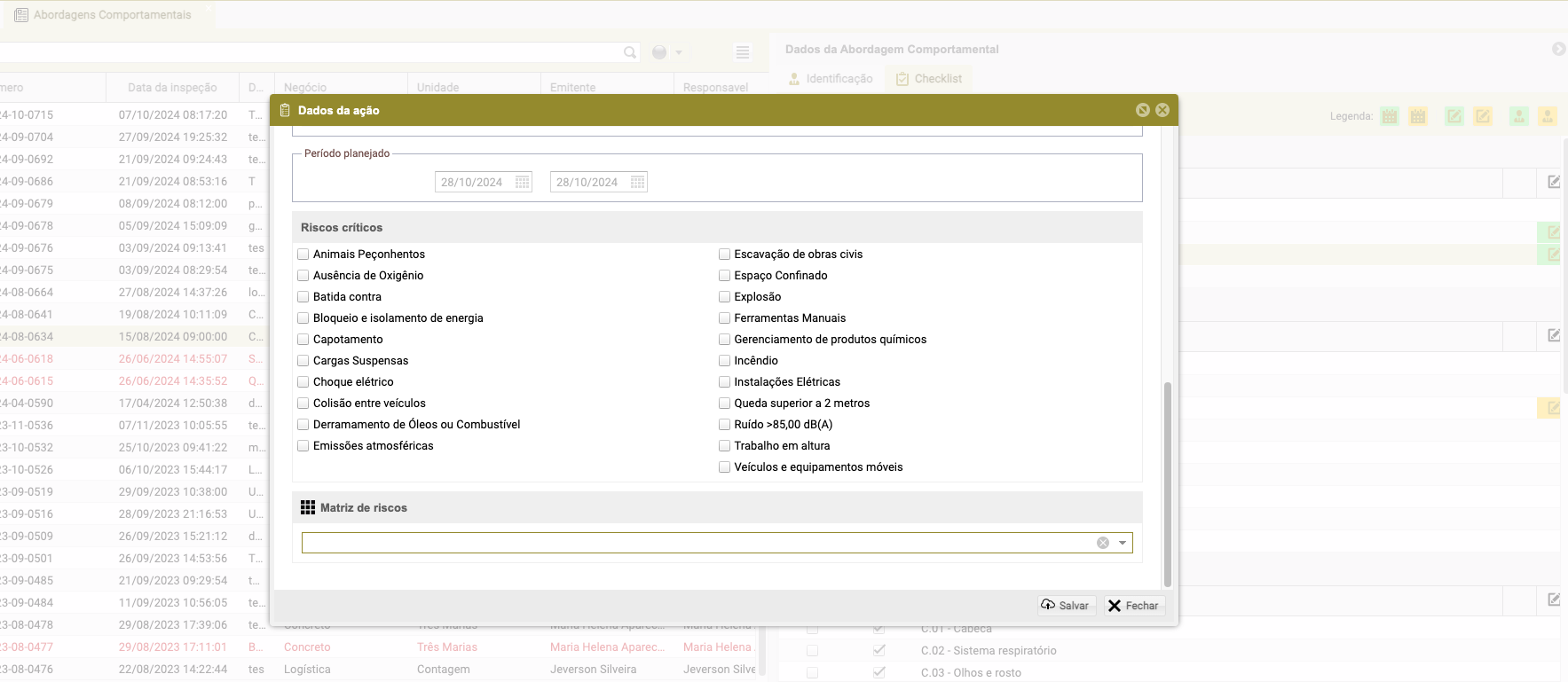Check Escavação de obras civis
1568x682 pixels.
pos(724,255)
